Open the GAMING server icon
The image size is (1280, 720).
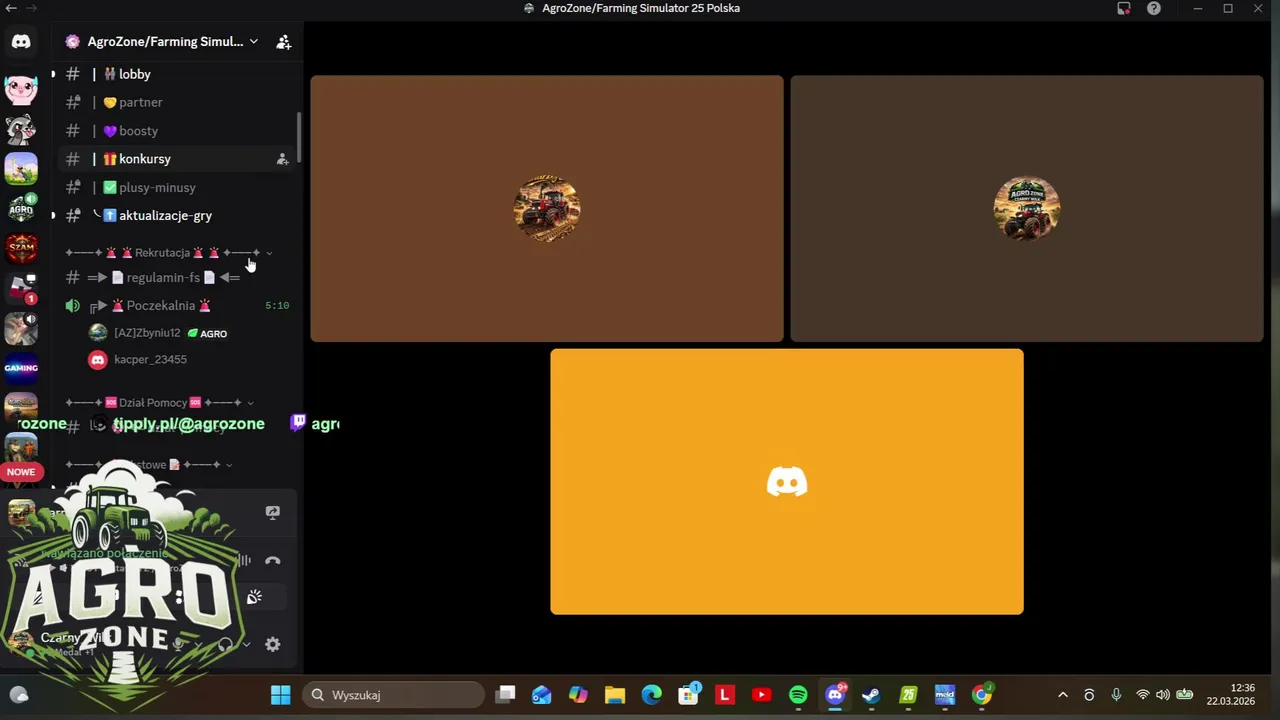[21, 368]
